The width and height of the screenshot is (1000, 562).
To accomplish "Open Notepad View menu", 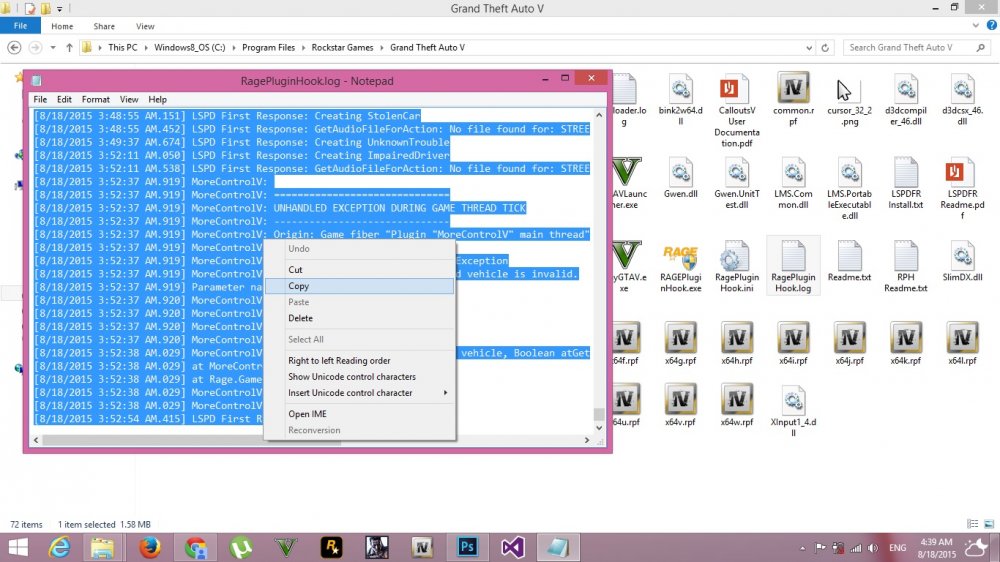I will [x=129, y=100].
